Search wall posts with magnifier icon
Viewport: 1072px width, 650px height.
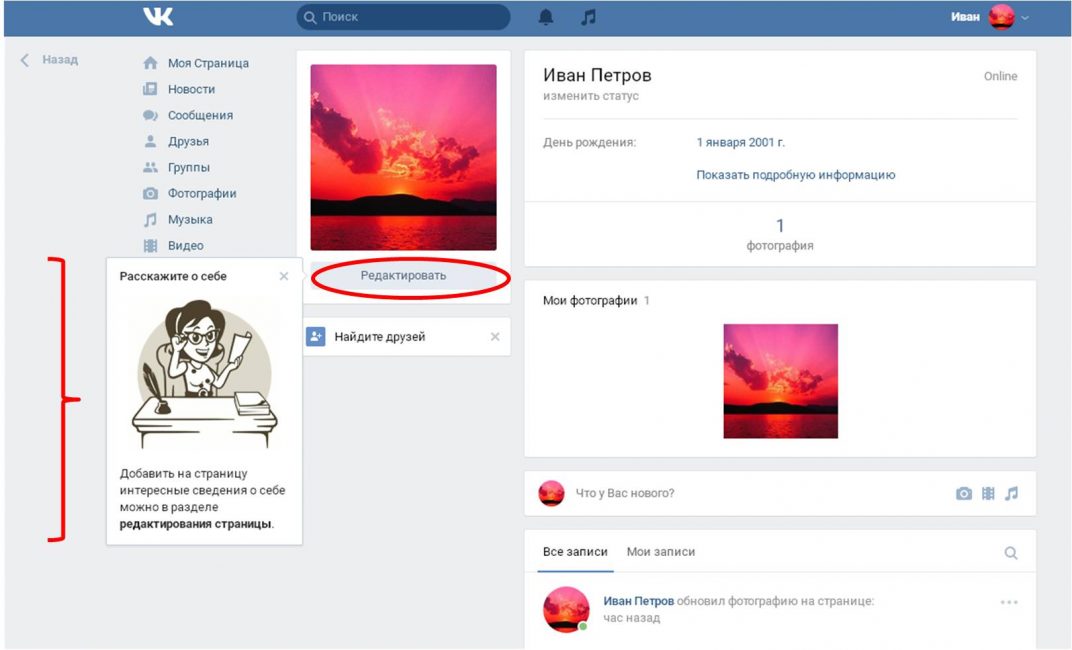(1010, 553)
